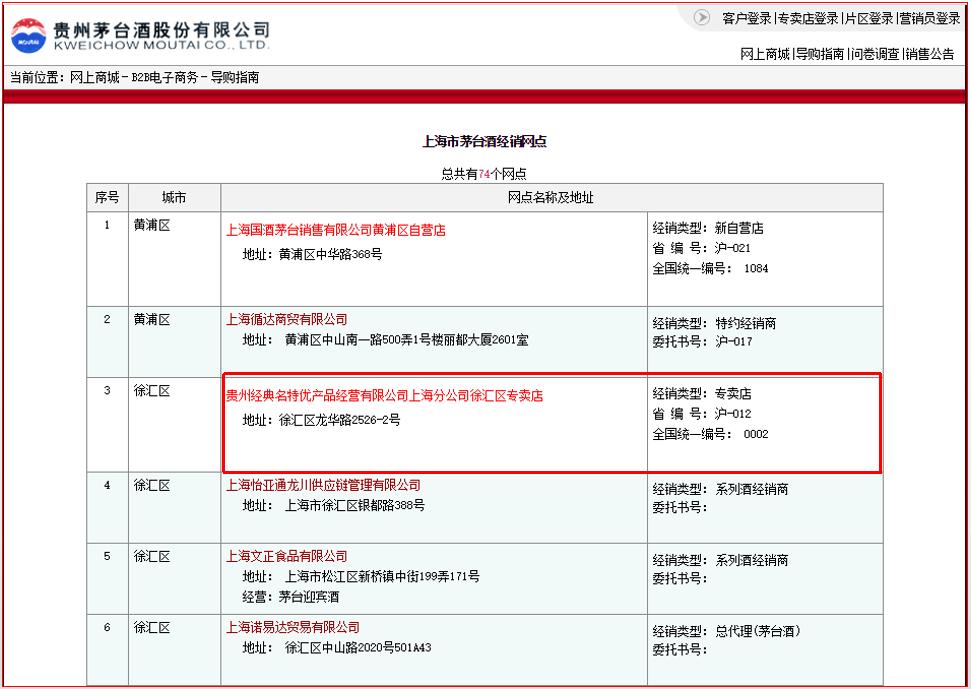Open the 上海文正食品有限公司 dealer link
This screenshot has height=689, width=971.
(286, 555)
